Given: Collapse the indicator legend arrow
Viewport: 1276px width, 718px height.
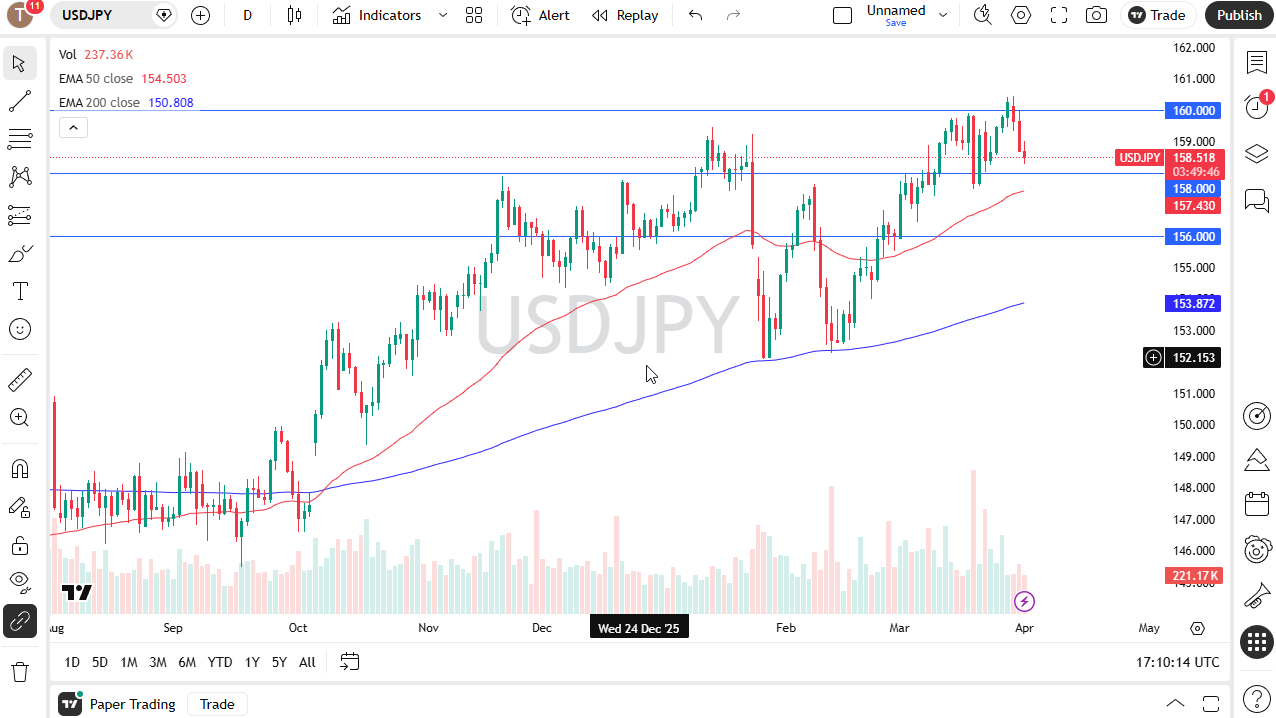Looking at the screenshot, I should tap(73, 127).
